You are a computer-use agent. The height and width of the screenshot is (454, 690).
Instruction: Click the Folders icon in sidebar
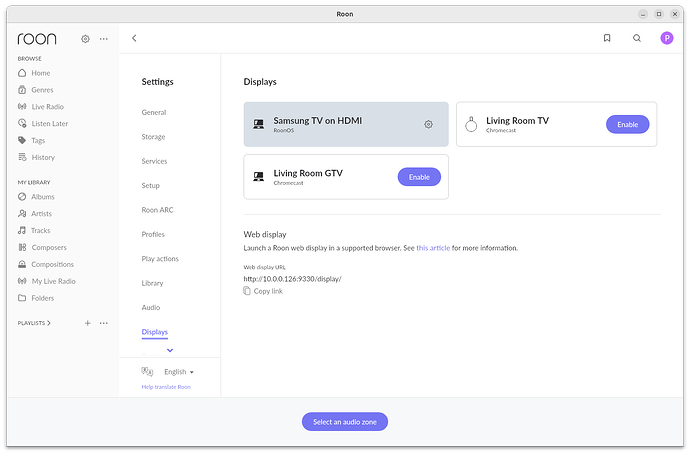(22, 298)
